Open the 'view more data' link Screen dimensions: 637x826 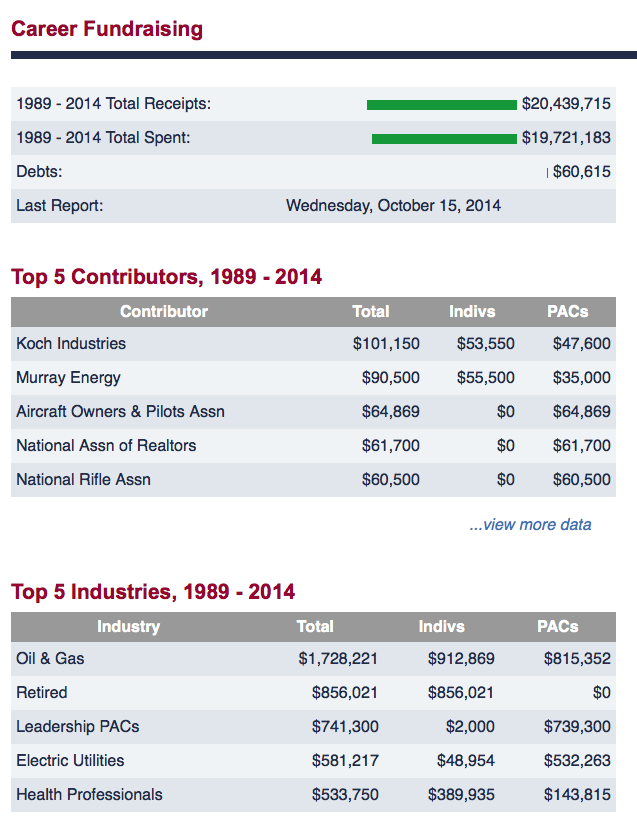click(530, 525)
